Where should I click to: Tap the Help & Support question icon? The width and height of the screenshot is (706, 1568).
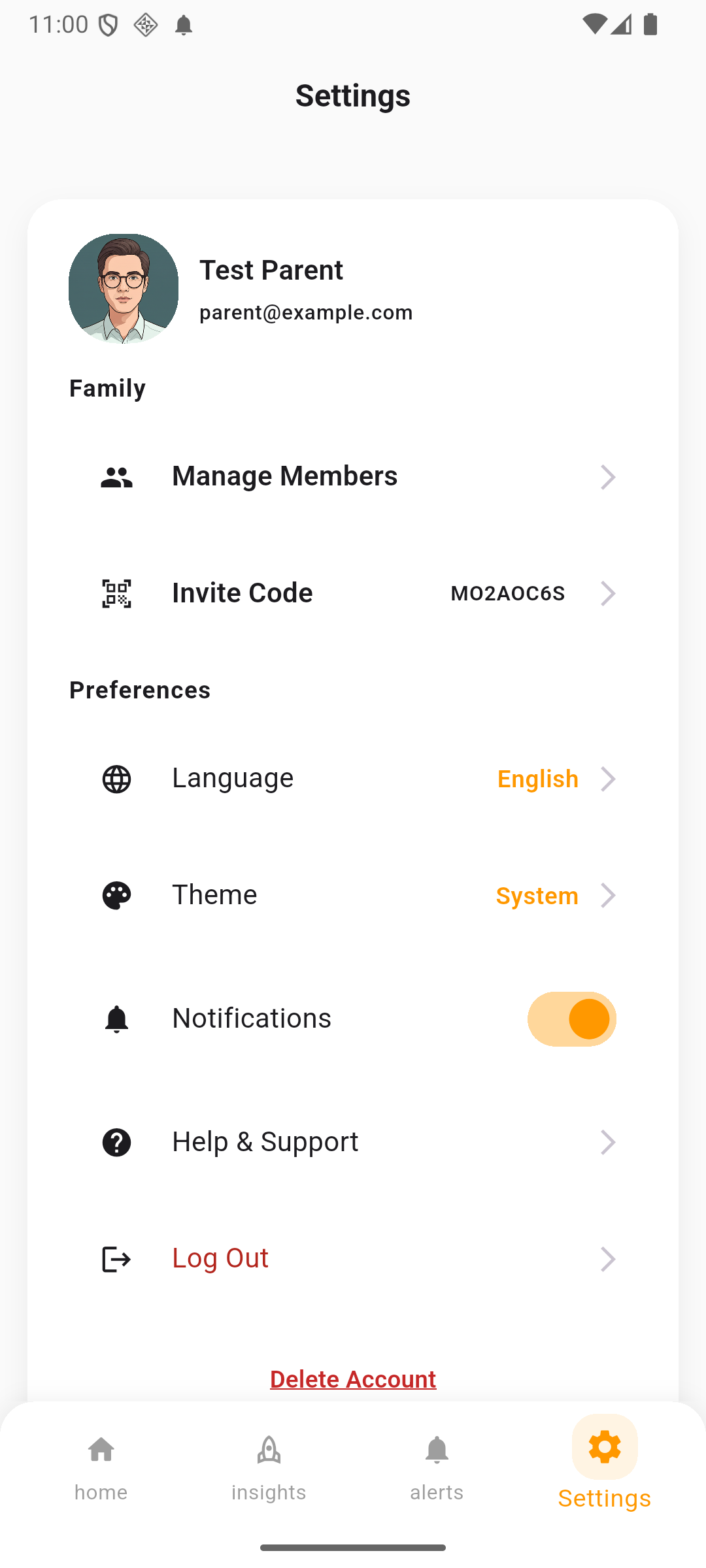click(116, 1142)
